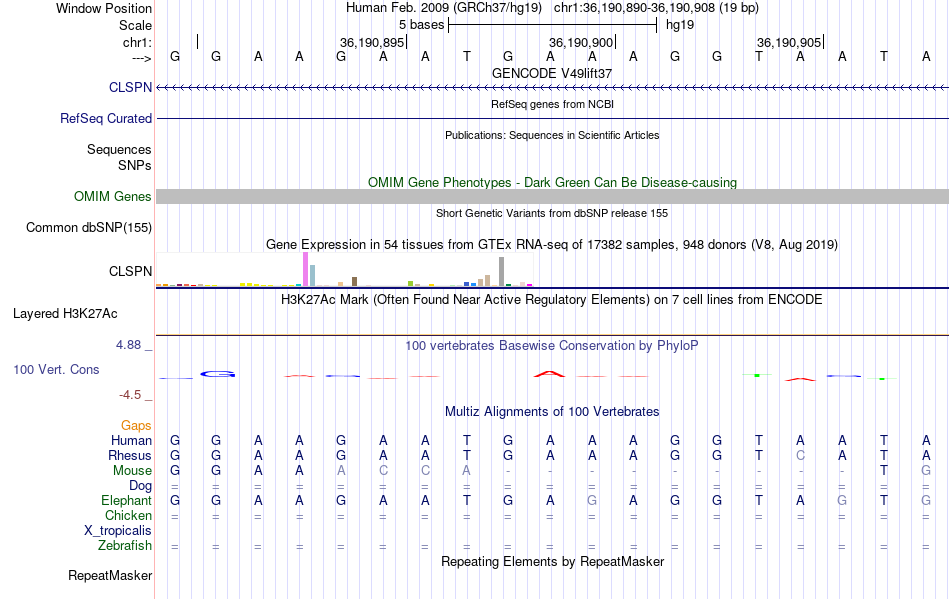Click the Mouse alignment row label
The height and width of the screenshot is (599, 950).
pyautogui.click(x=132, y=471)
